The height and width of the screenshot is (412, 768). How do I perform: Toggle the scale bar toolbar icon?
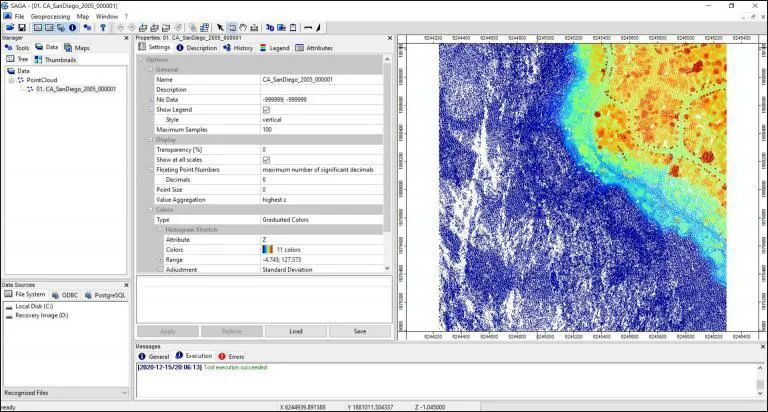[x=308, y=28]
